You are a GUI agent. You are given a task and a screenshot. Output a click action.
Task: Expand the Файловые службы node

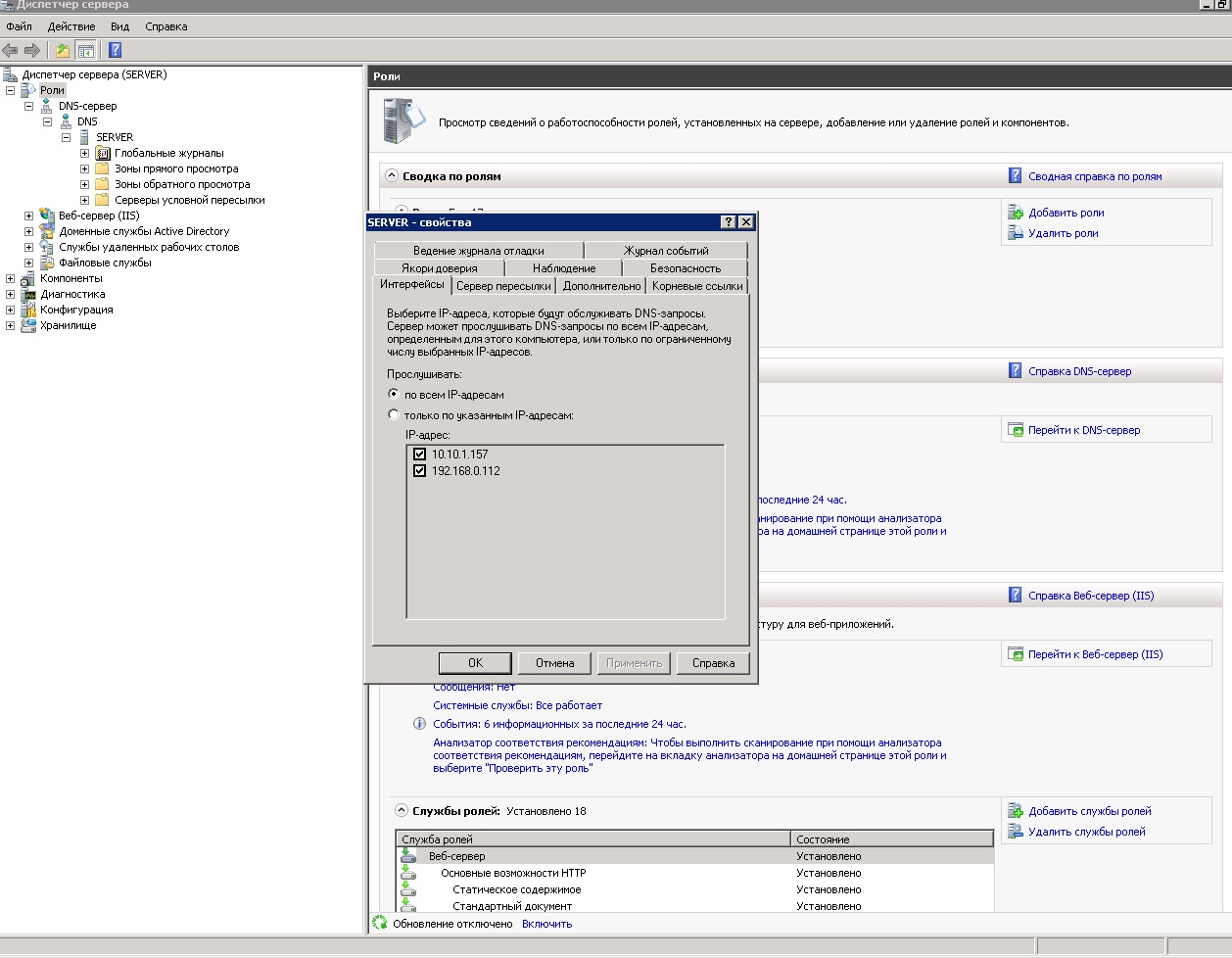(29, 263)
